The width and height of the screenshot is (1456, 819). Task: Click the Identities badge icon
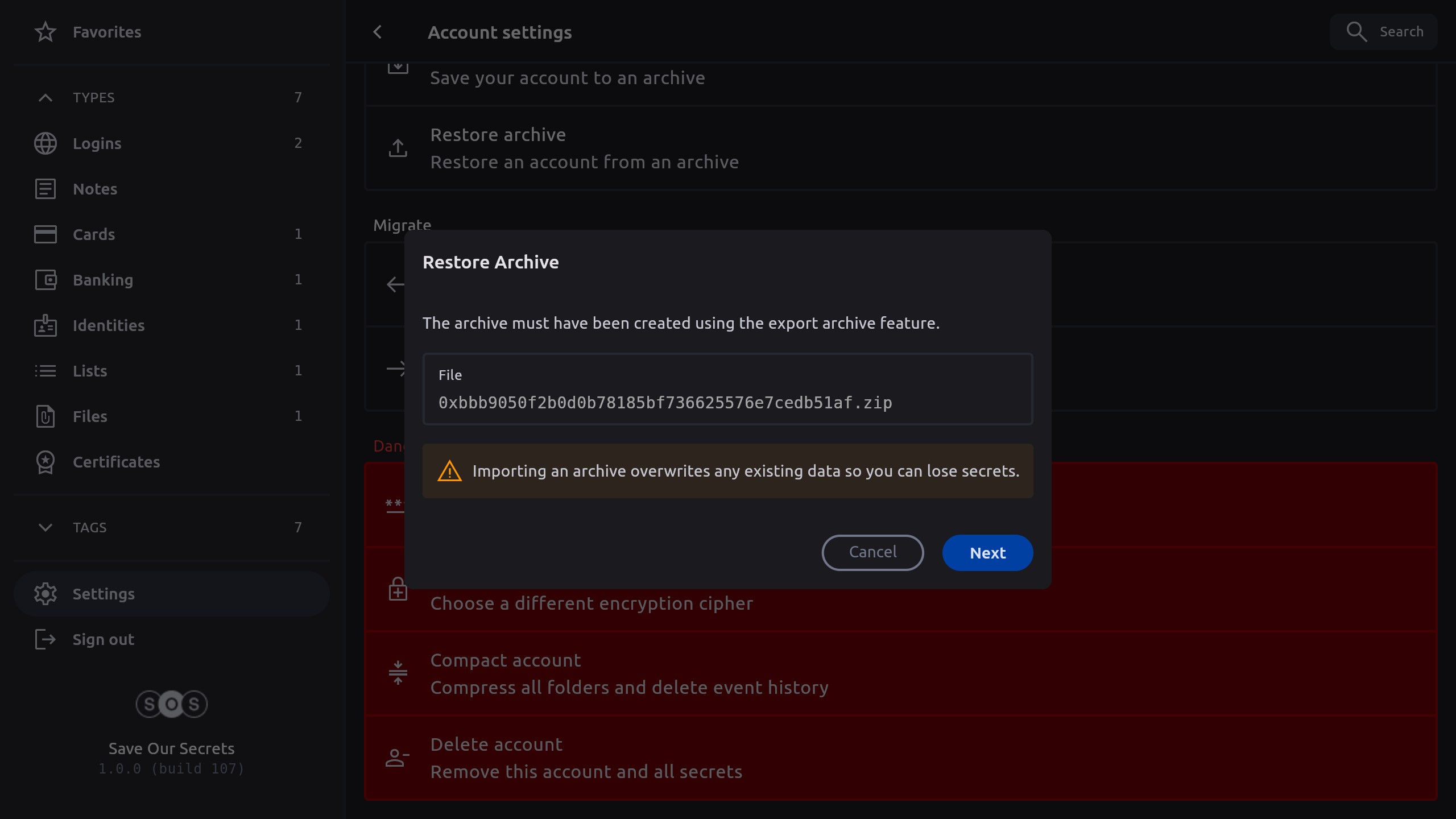[x=45, y=325]
